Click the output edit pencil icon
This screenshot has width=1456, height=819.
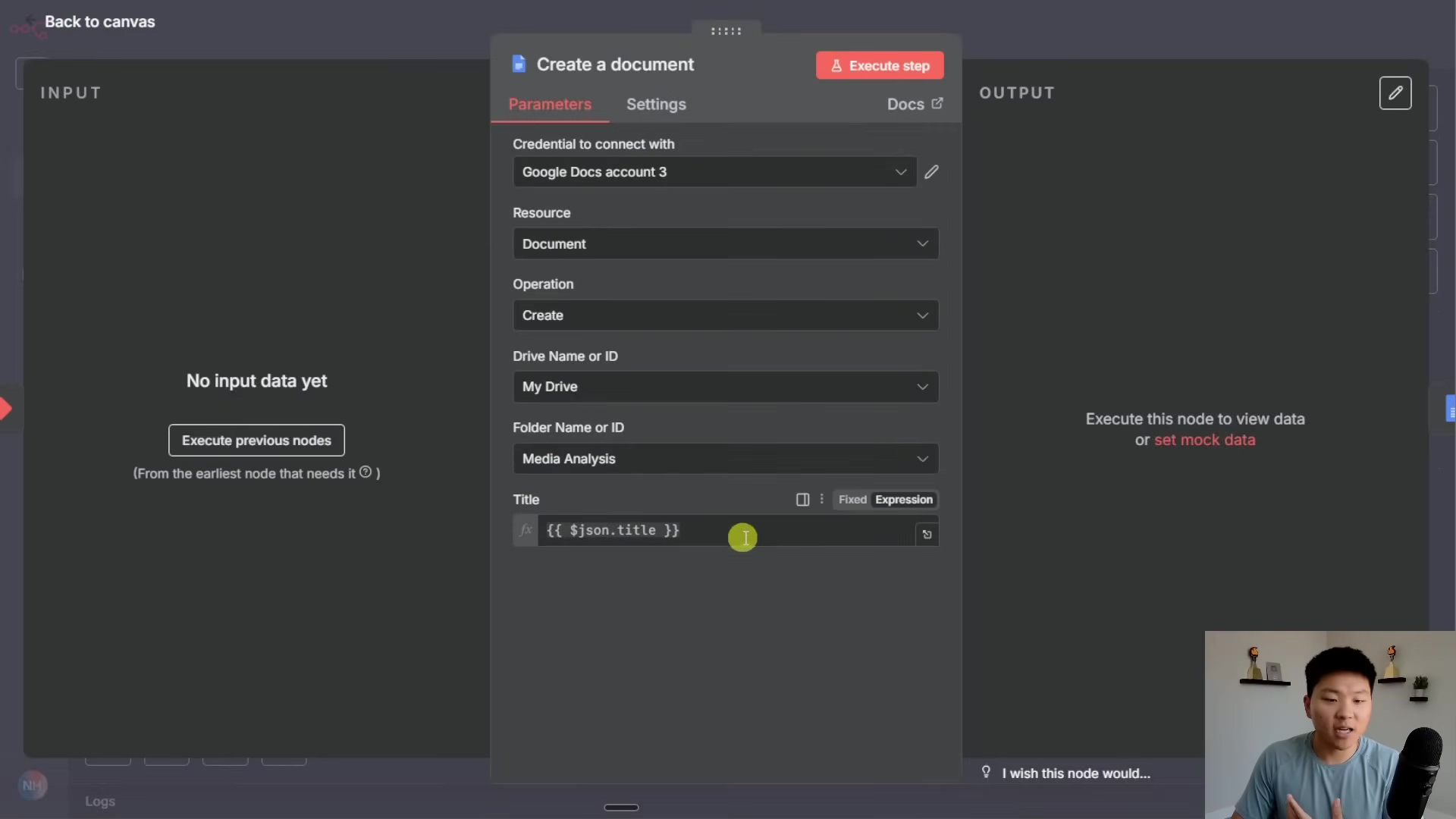coord(1395,93)
